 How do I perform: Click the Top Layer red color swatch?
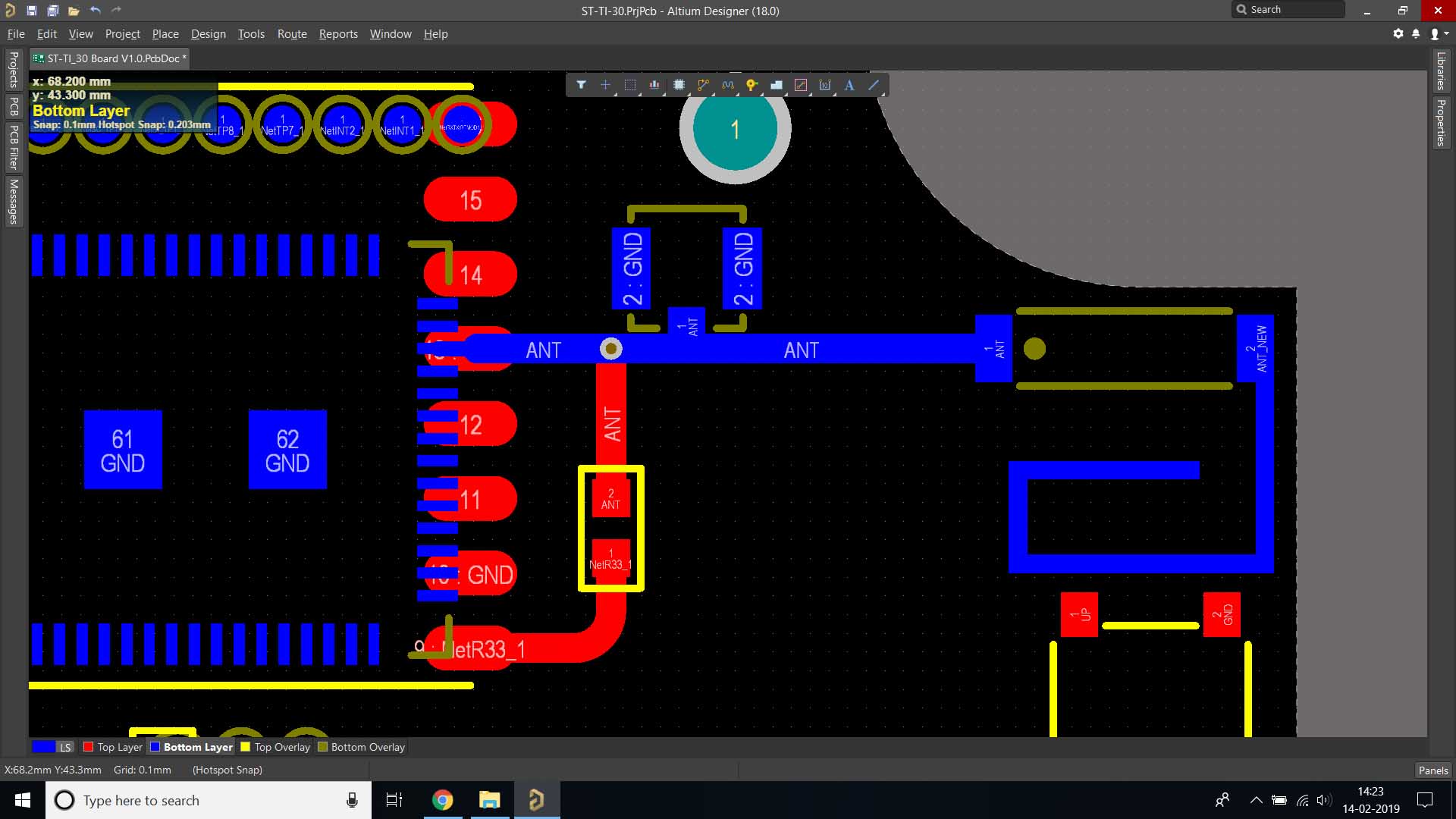pyautogui.click(x=89, y=747)
